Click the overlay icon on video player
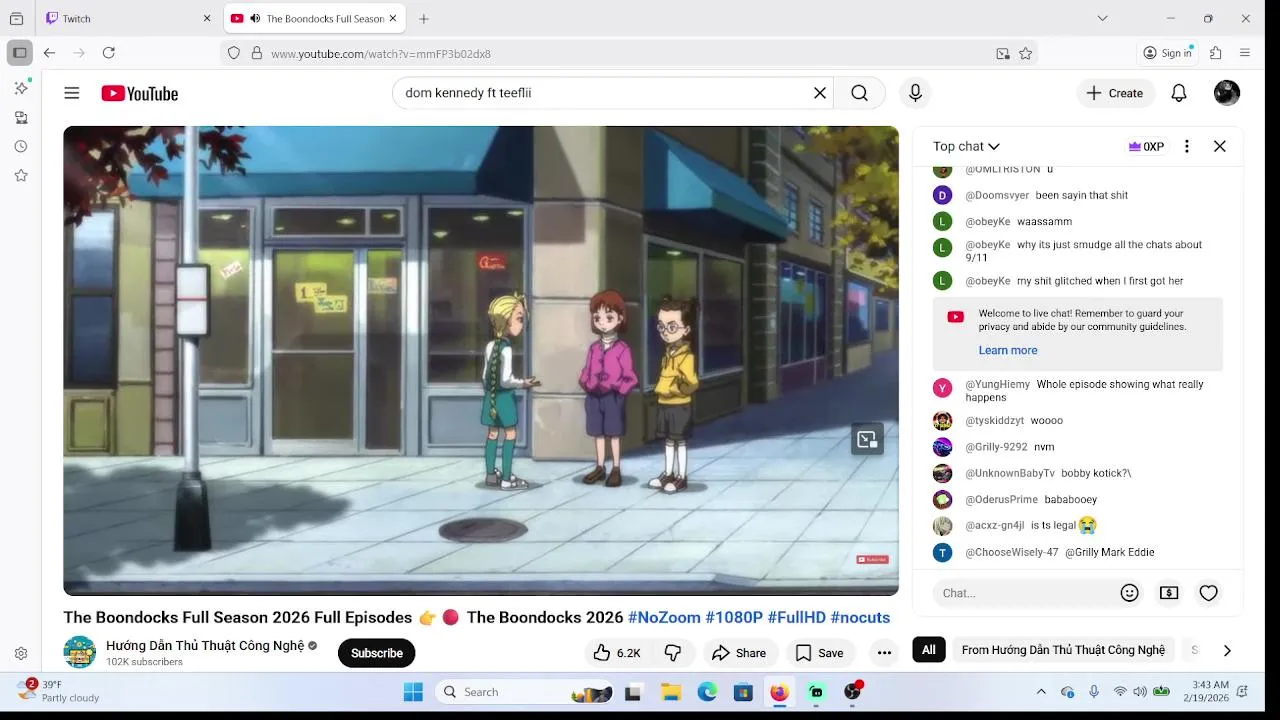Viewport: 1280px width, 720px height. tap(867, 439)
